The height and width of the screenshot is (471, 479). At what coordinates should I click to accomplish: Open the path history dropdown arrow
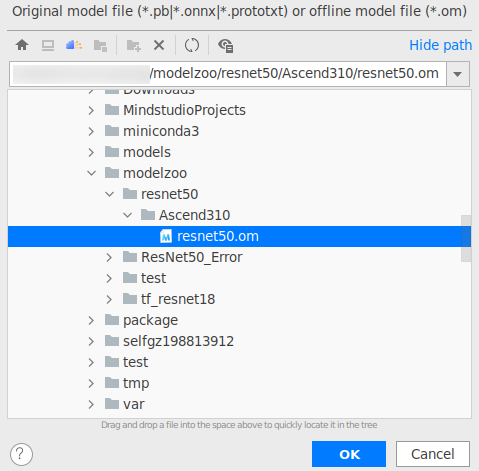[x=458, y=74]
